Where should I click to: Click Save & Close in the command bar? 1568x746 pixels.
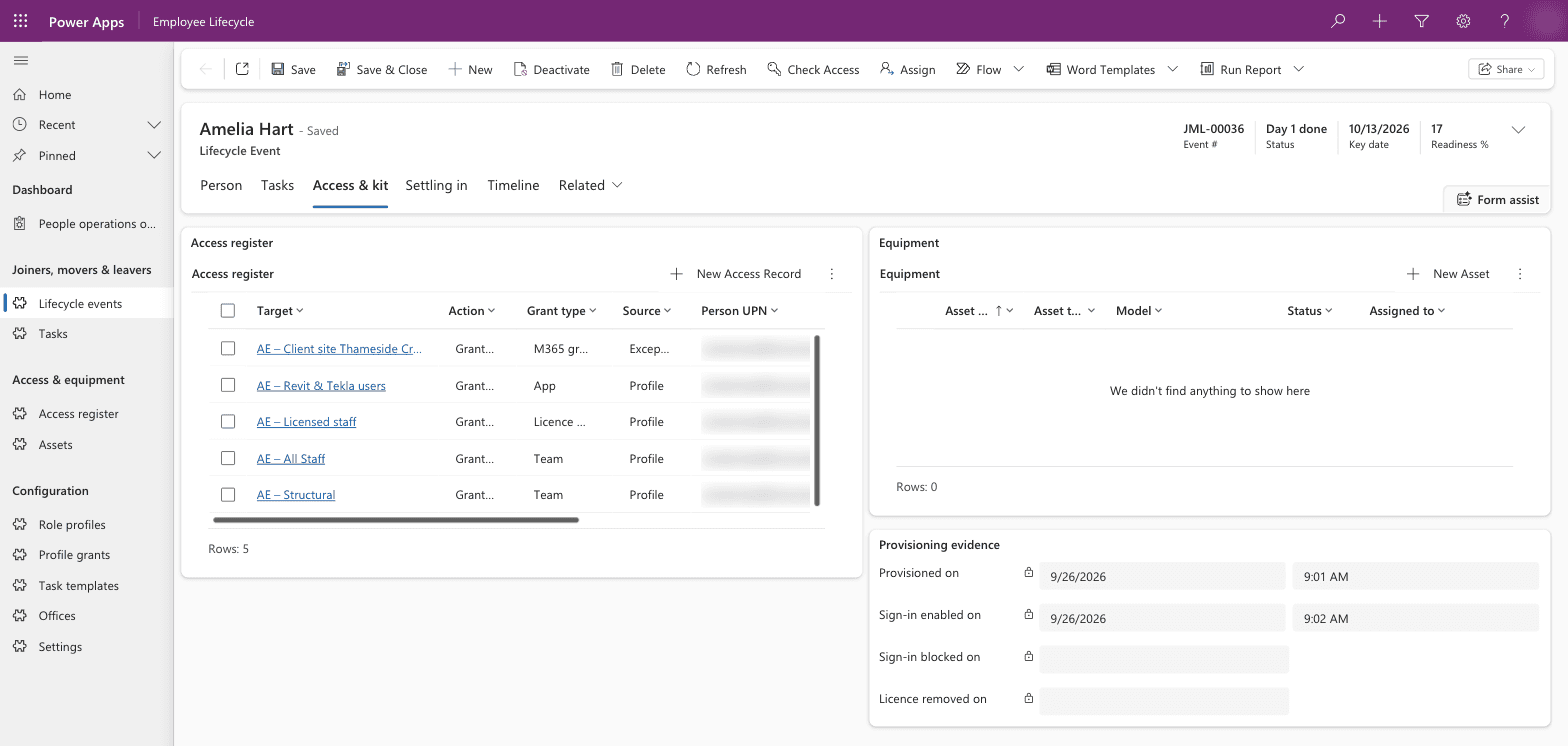click(x=381, y=69)
